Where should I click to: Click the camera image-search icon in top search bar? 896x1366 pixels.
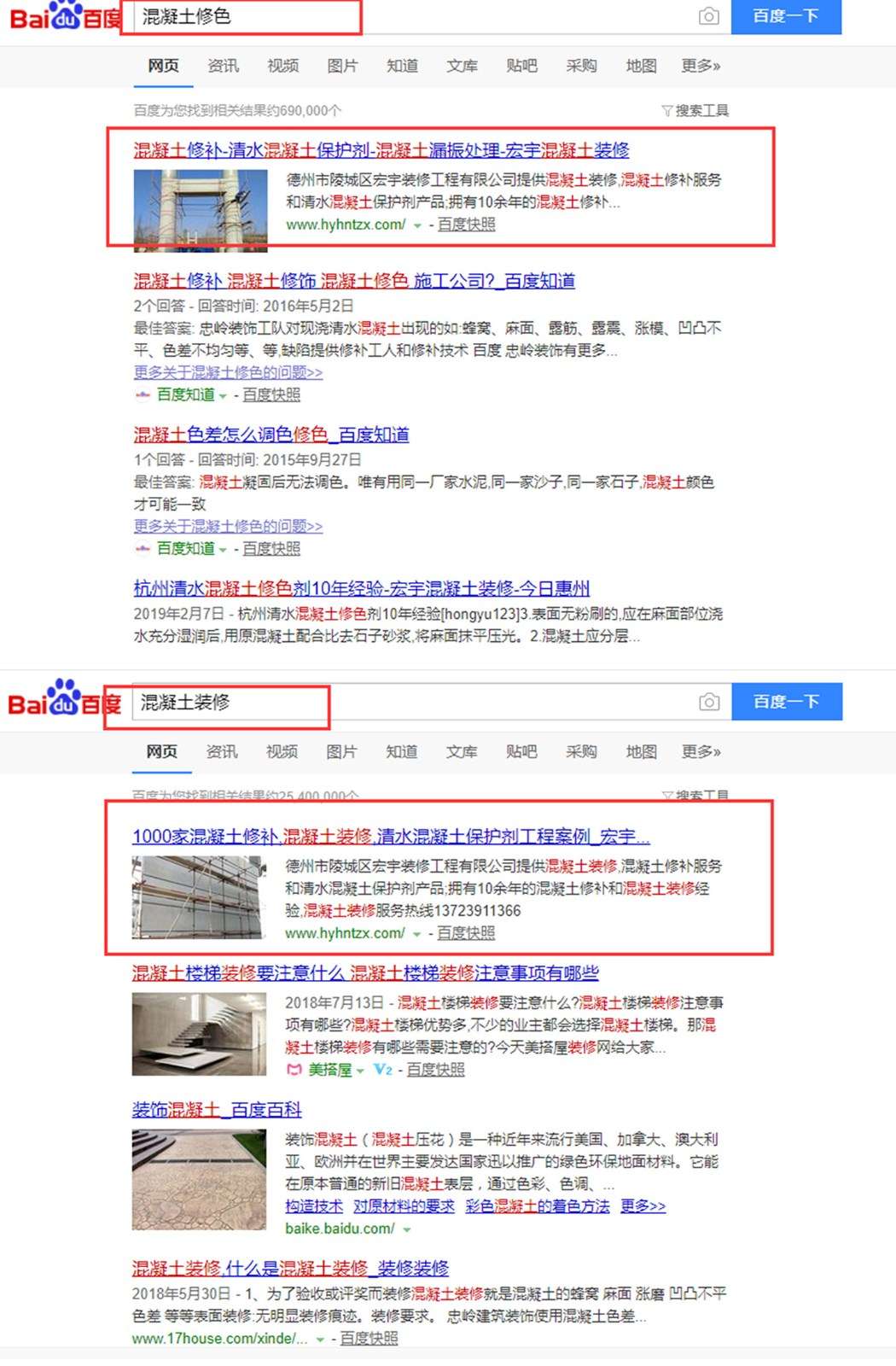point(708,16)
